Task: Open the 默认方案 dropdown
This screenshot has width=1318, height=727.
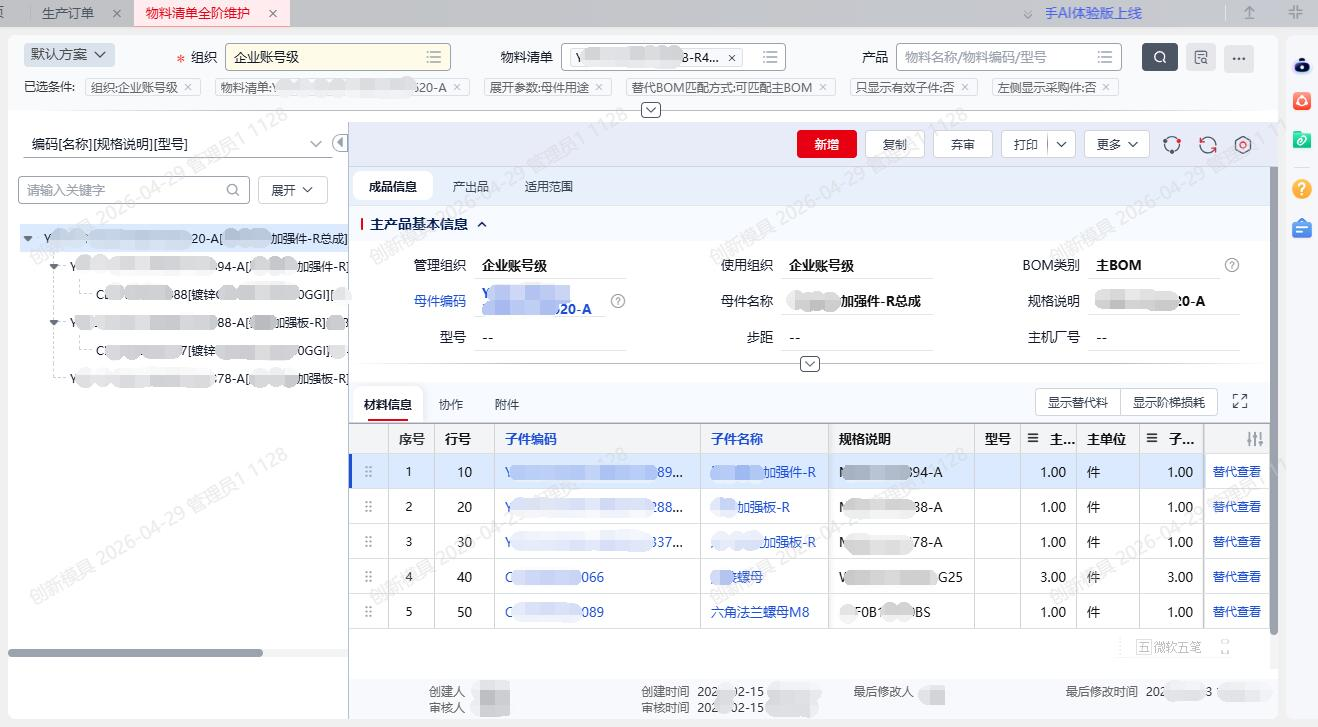Action: 69,55
